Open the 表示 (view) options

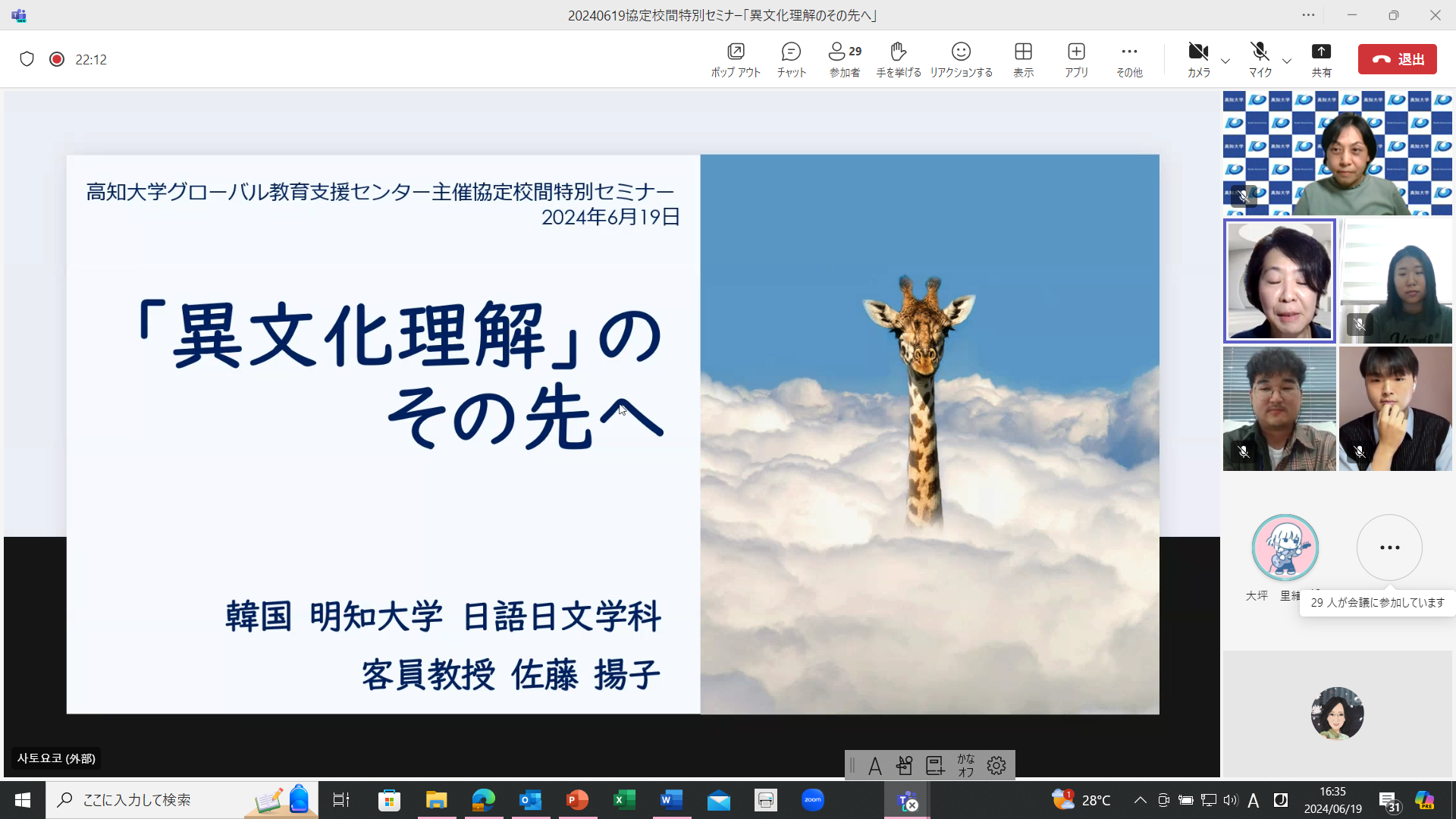pos(1023,59)
